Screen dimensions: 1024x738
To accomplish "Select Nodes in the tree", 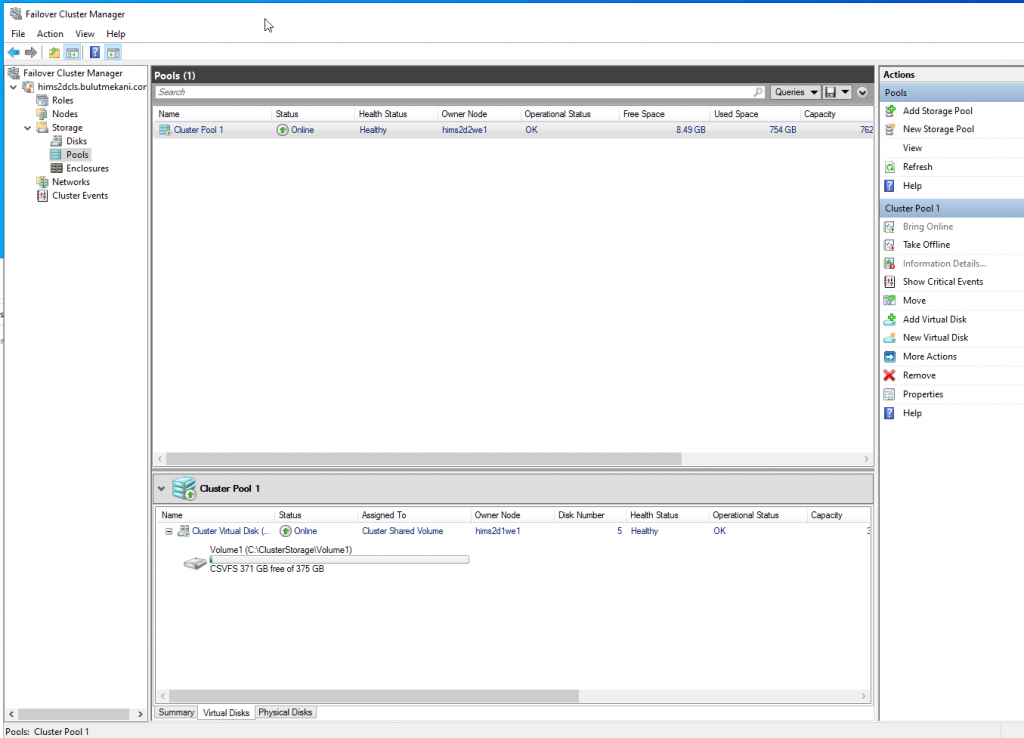I will (65, 114).
